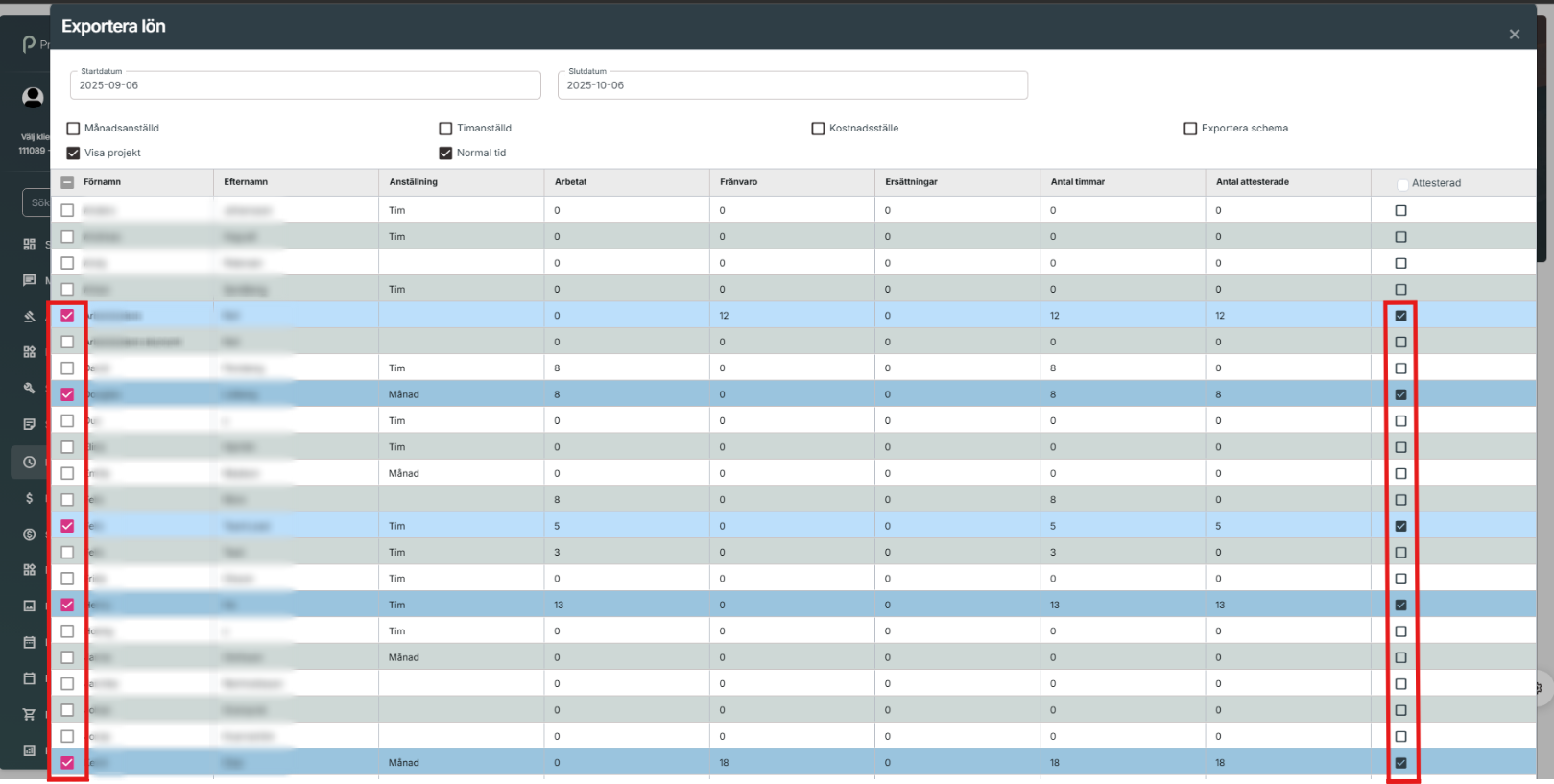Tick Attesterad for the Tim row with 8 worked
Viewport: 1554px width, 784px height.
pyautogui.click(x=1400, y=368)
